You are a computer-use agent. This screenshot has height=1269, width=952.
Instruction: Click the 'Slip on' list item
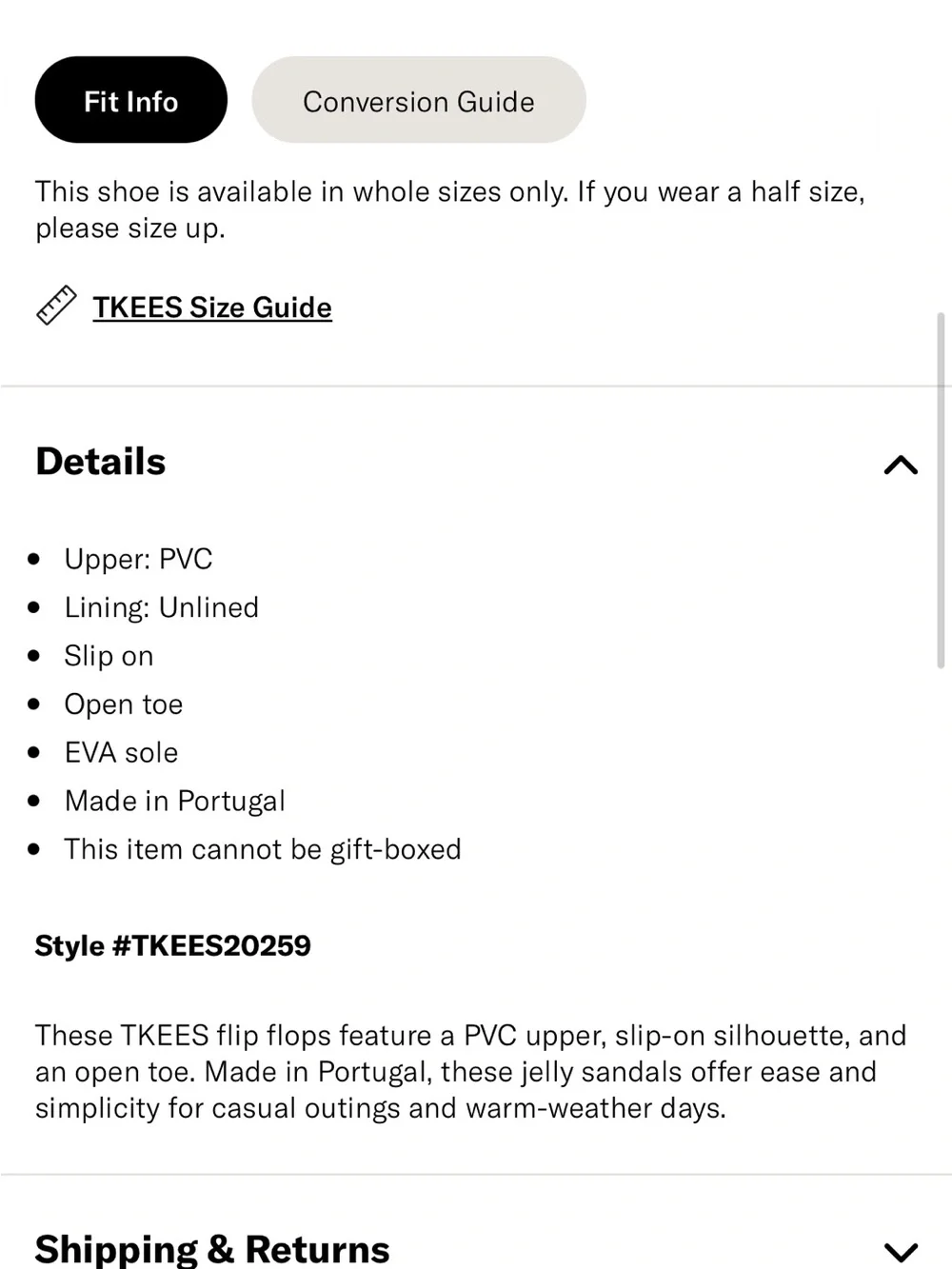point(109,656)
